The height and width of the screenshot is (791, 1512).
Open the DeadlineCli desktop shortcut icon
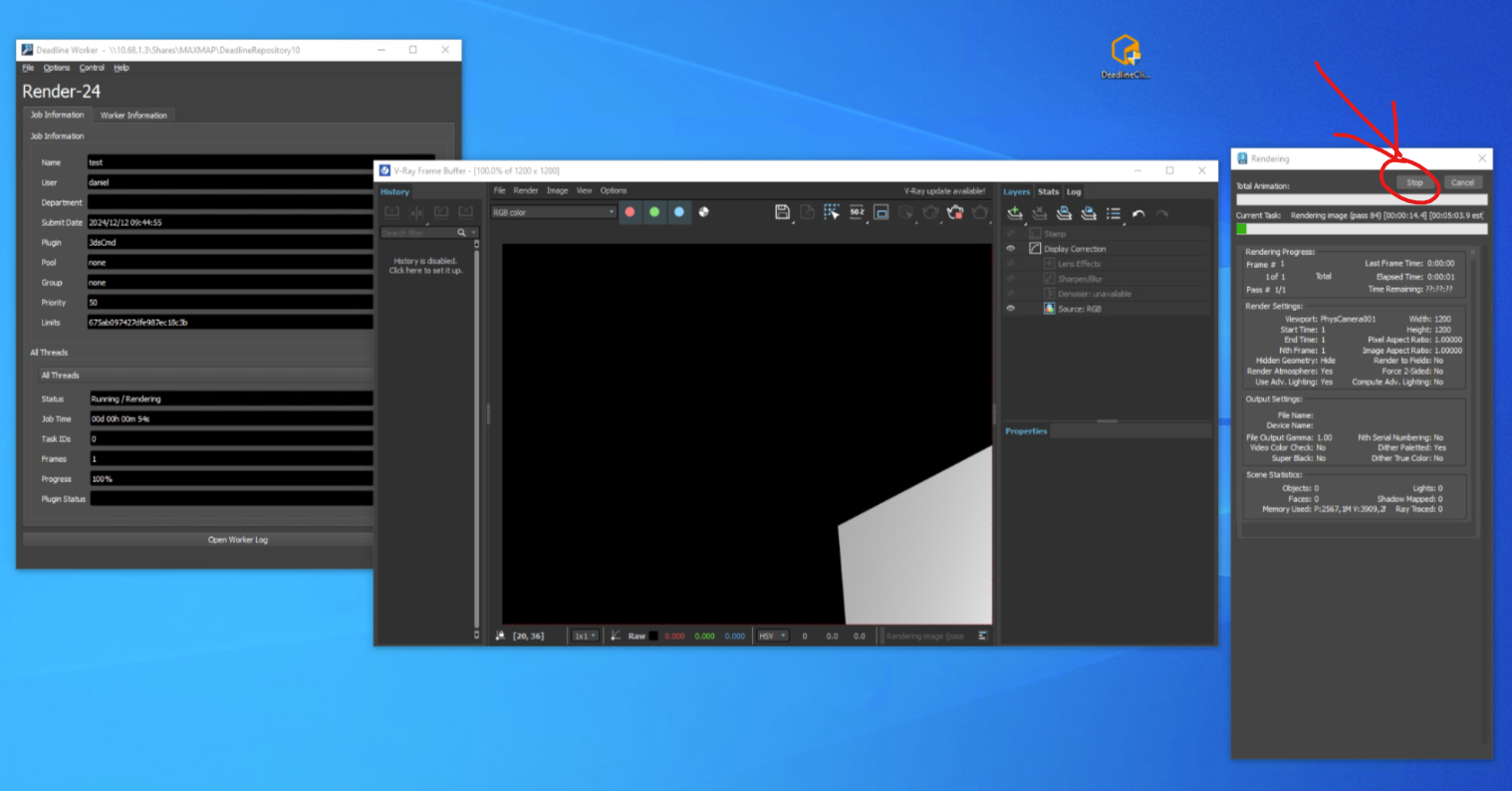1126,57
